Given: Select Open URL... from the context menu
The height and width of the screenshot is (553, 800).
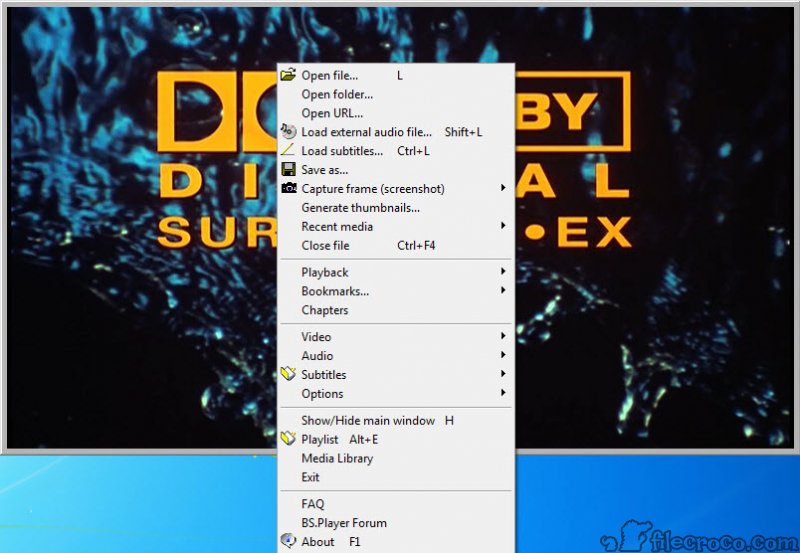Looking at the screenshot, I should coord(332,113).
